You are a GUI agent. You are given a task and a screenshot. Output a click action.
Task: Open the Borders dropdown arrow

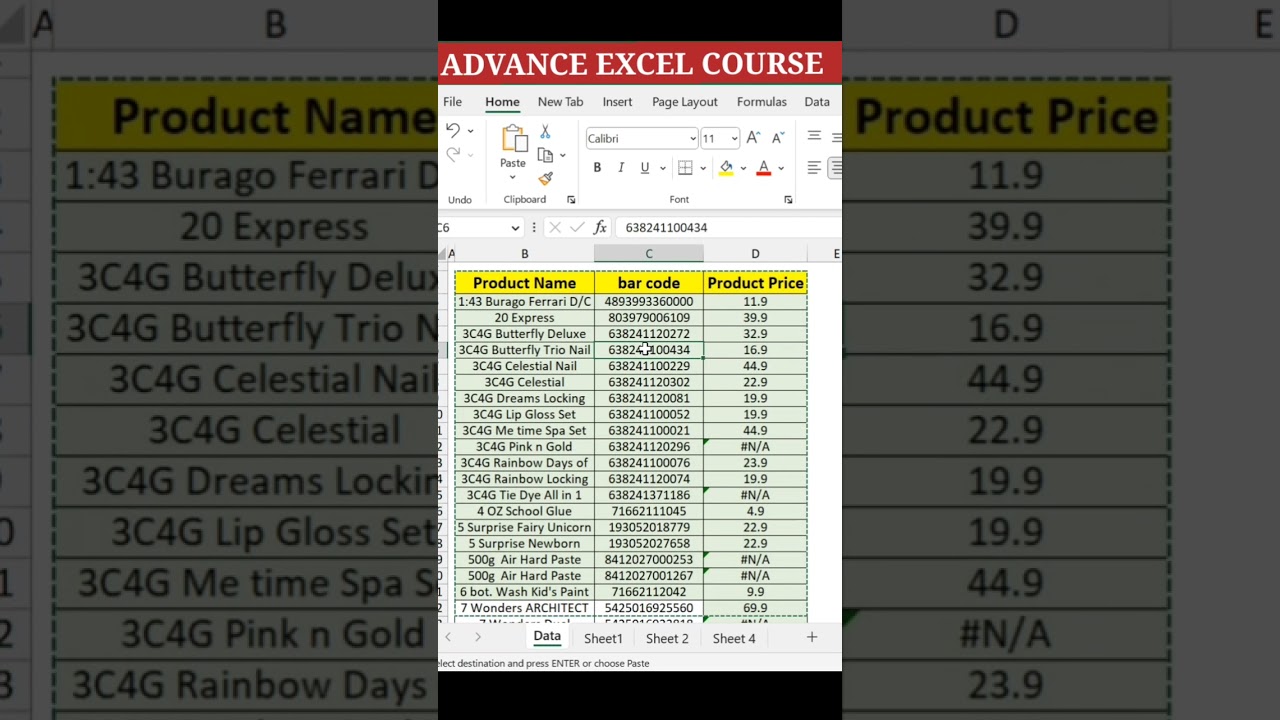702,168
